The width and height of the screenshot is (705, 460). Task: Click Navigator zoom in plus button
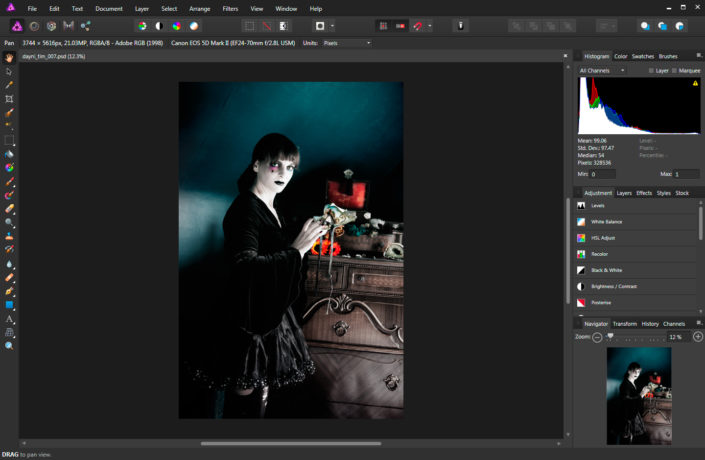pyautogui.click(x=698, y=336)
